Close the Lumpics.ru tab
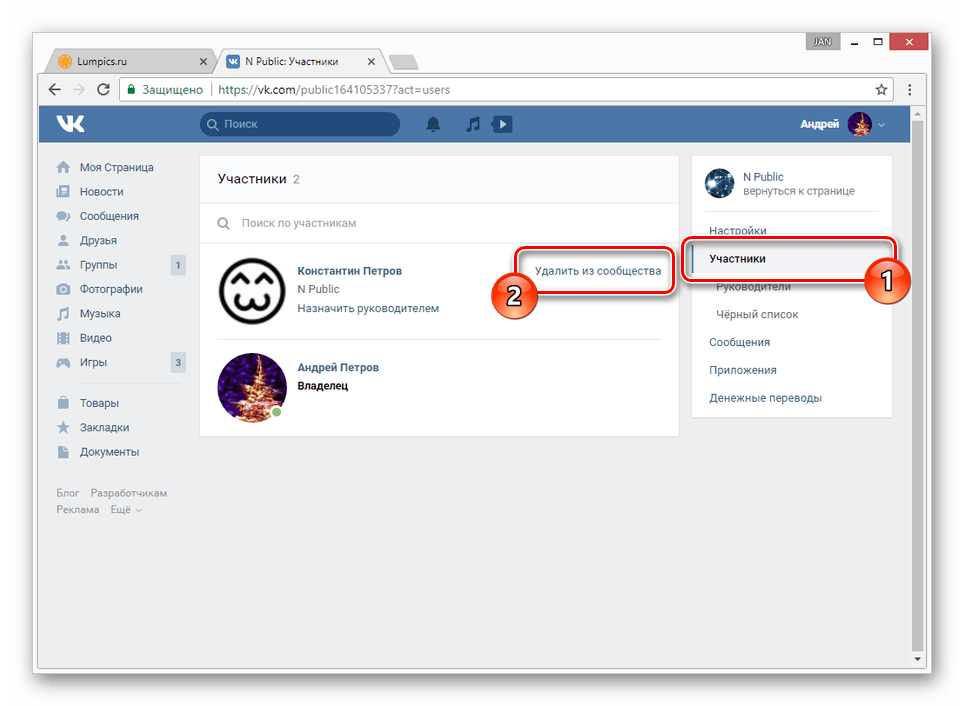The width and height of the screenshot is (964, 706). click(203, 61)
